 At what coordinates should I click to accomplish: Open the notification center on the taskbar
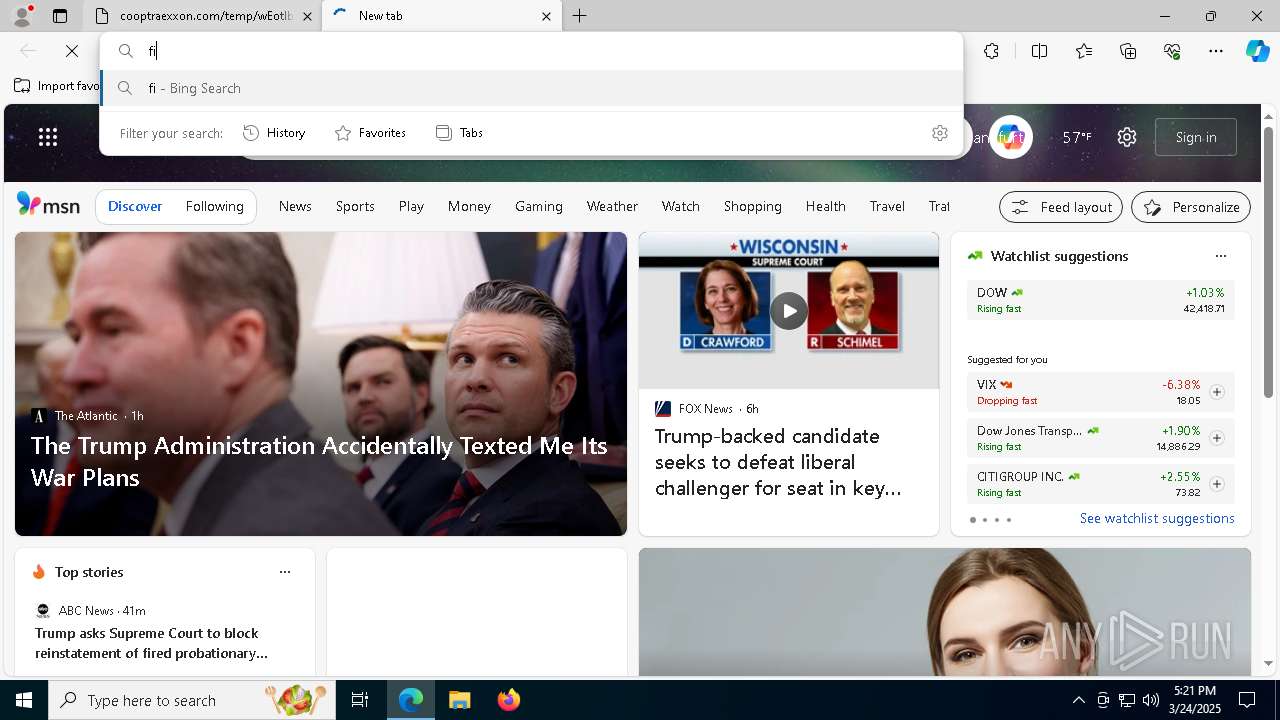pyautogui.click(x=1248, y=700)
